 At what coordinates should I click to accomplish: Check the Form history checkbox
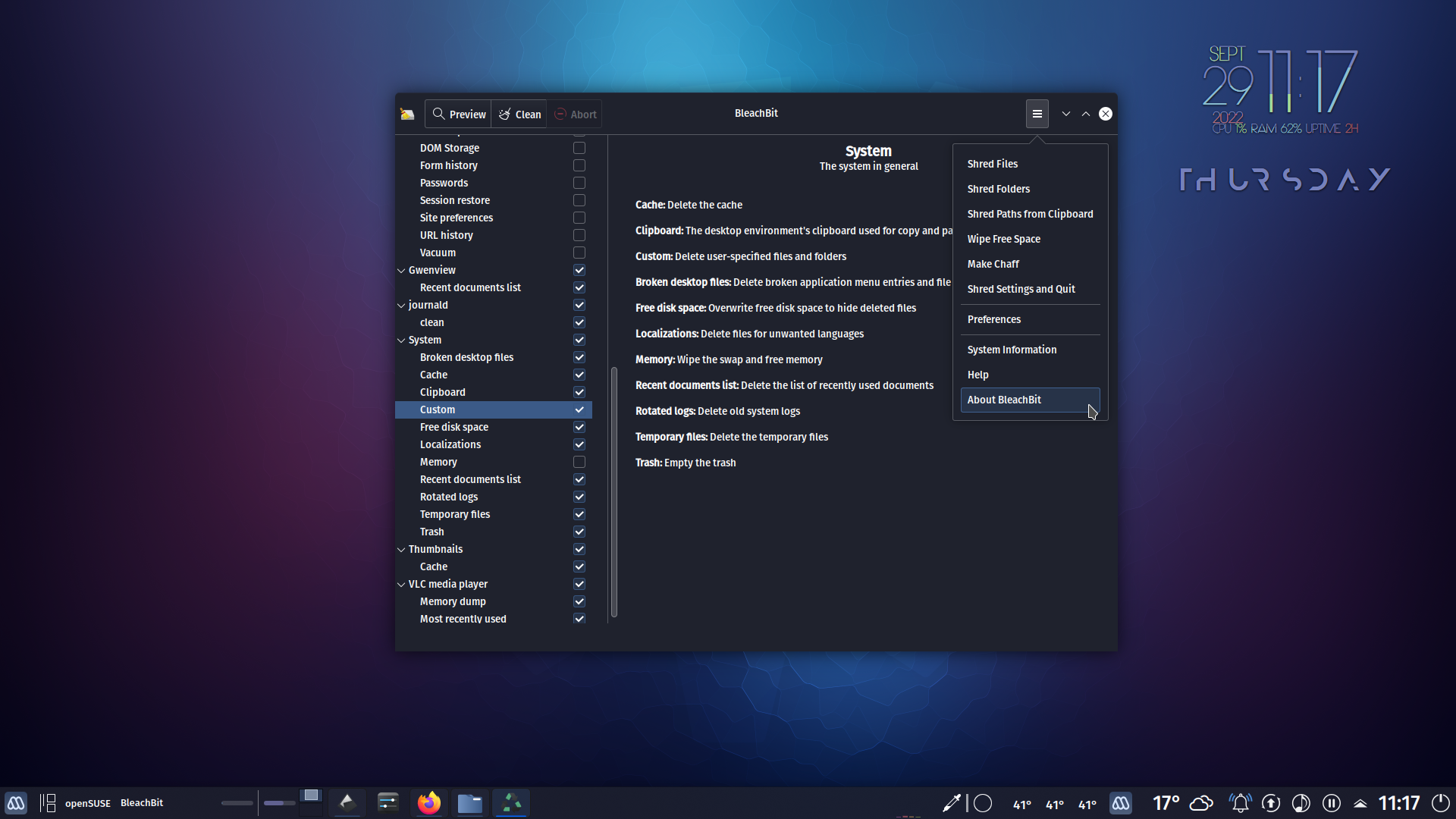579,165
